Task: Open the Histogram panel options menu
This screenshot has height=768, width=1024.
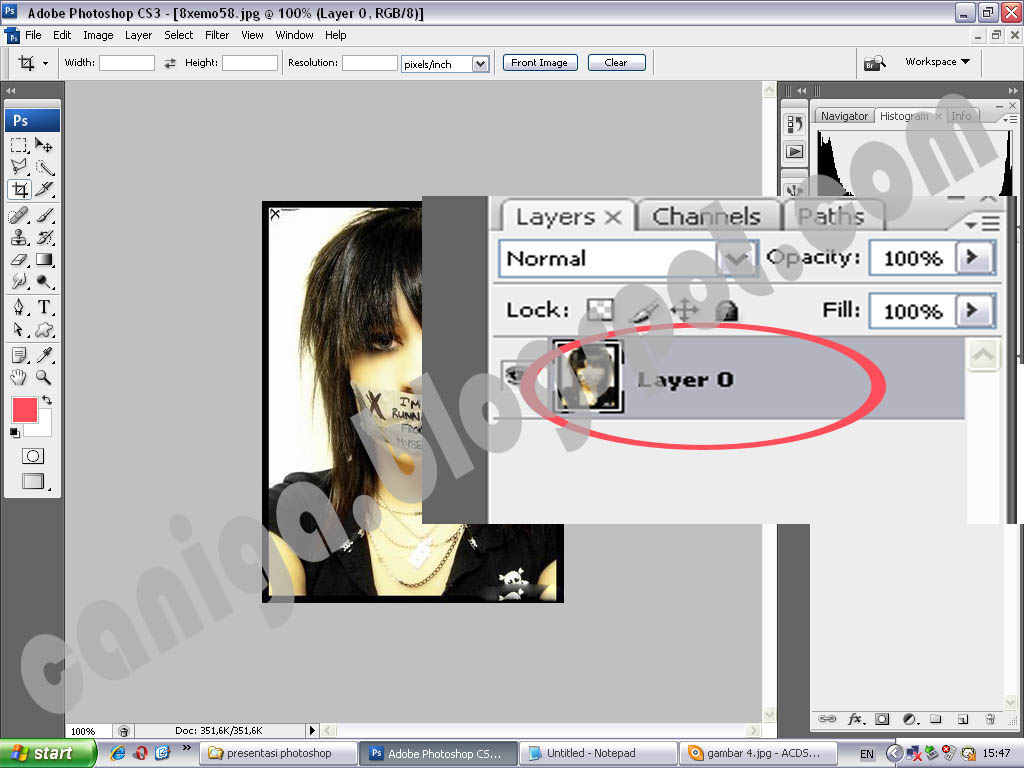Action: click(x=1010, y=119)
